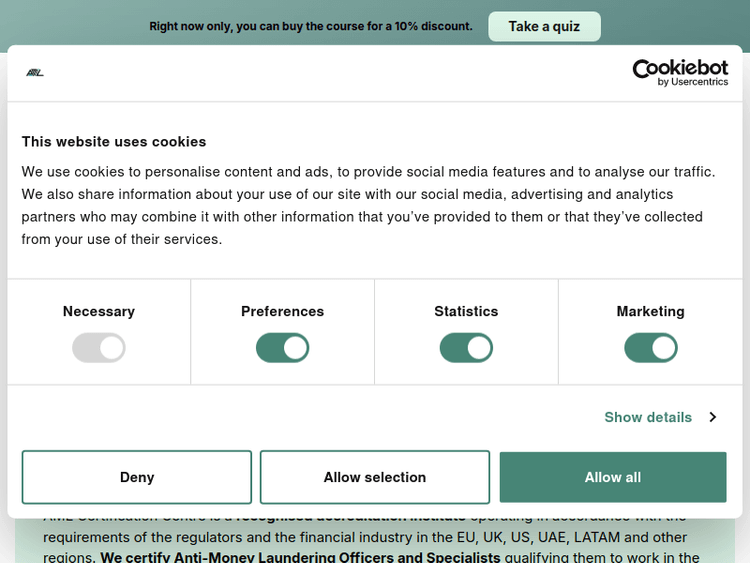The width and height of the screenshot is (750, 563).
Task: Click the AML logo in the cookie dialog
Action: (35, 73)
